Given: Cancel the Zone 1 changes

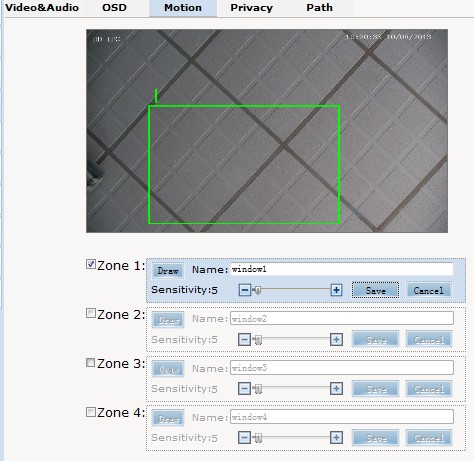Looking at the screenshot, I should click(429, 290).
